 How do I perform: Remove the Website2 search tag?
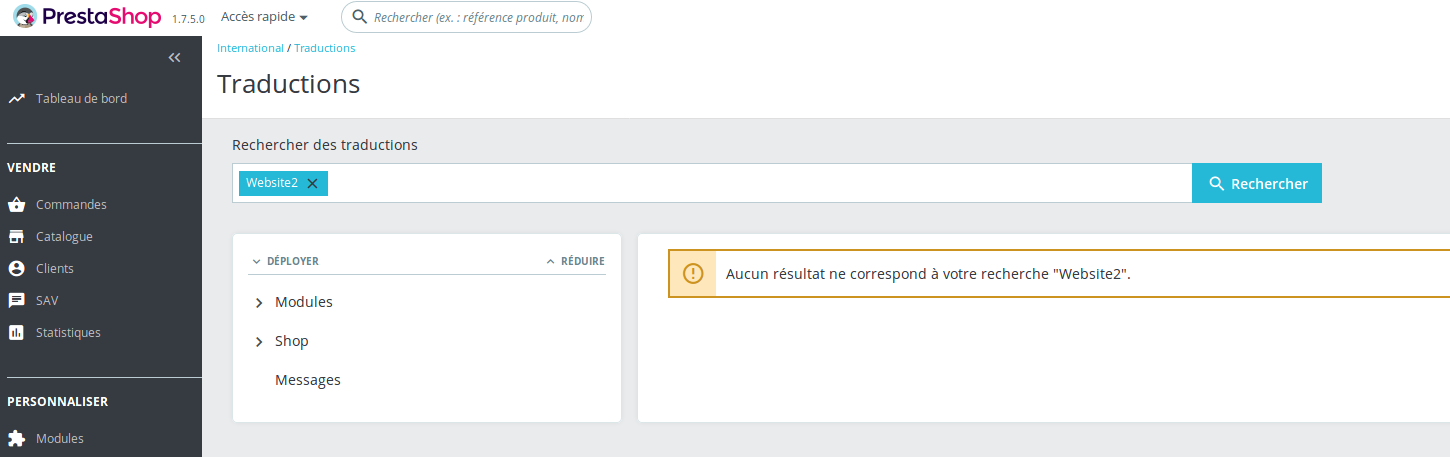312,183
